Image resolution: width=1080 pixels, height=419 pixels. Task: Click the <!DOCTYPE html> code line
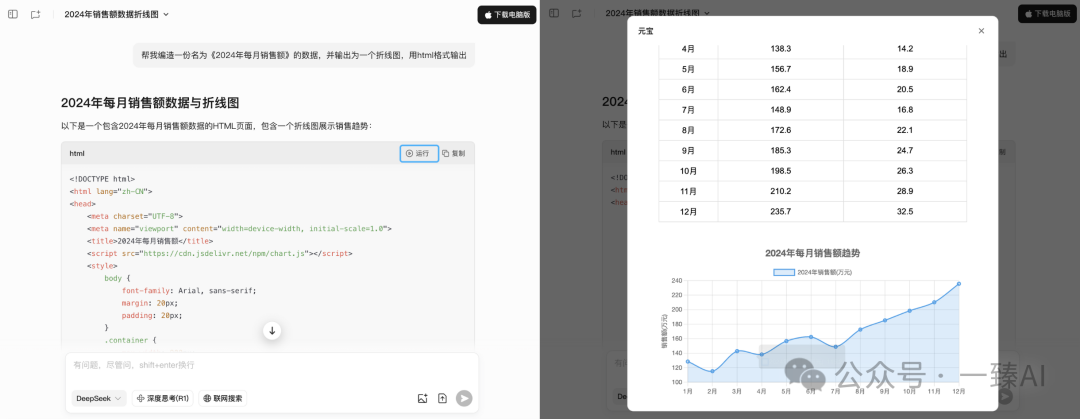point(102,178)
